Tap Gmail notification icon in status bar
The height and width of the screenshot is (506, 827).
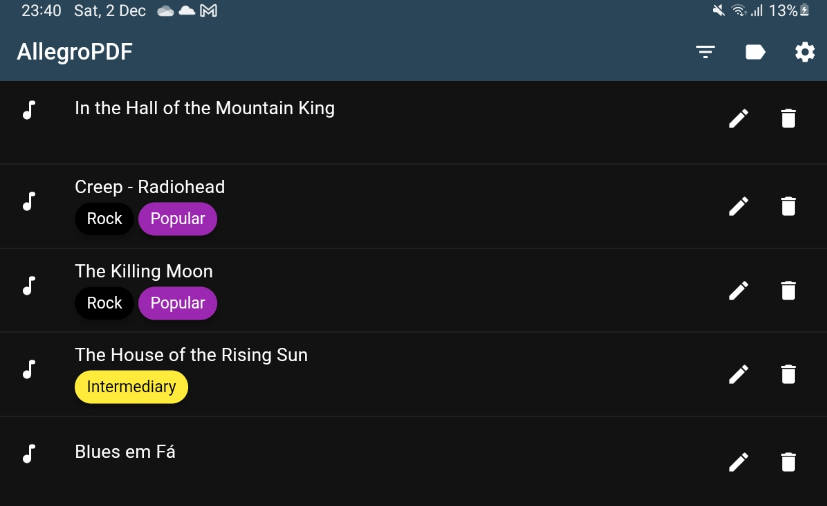tap(208, 11)
